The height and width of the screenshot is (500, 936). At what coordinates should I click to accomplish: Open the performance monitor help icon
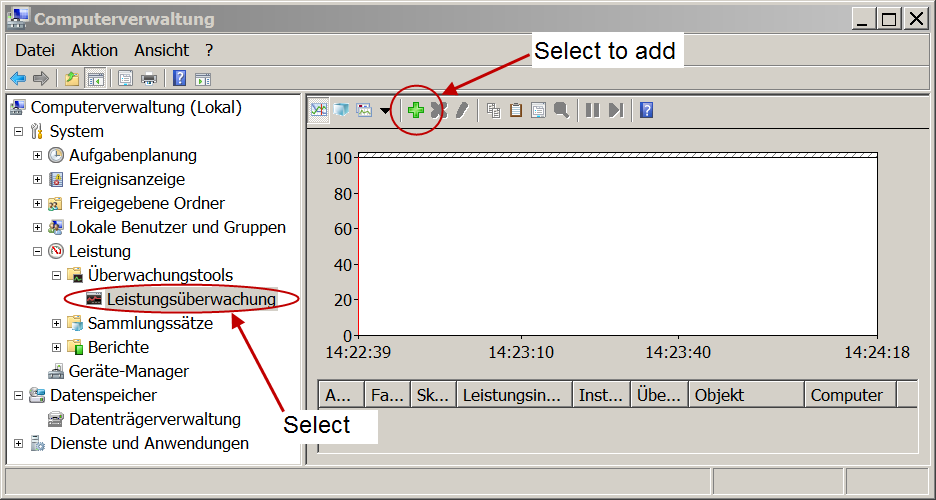pos(646,110)
